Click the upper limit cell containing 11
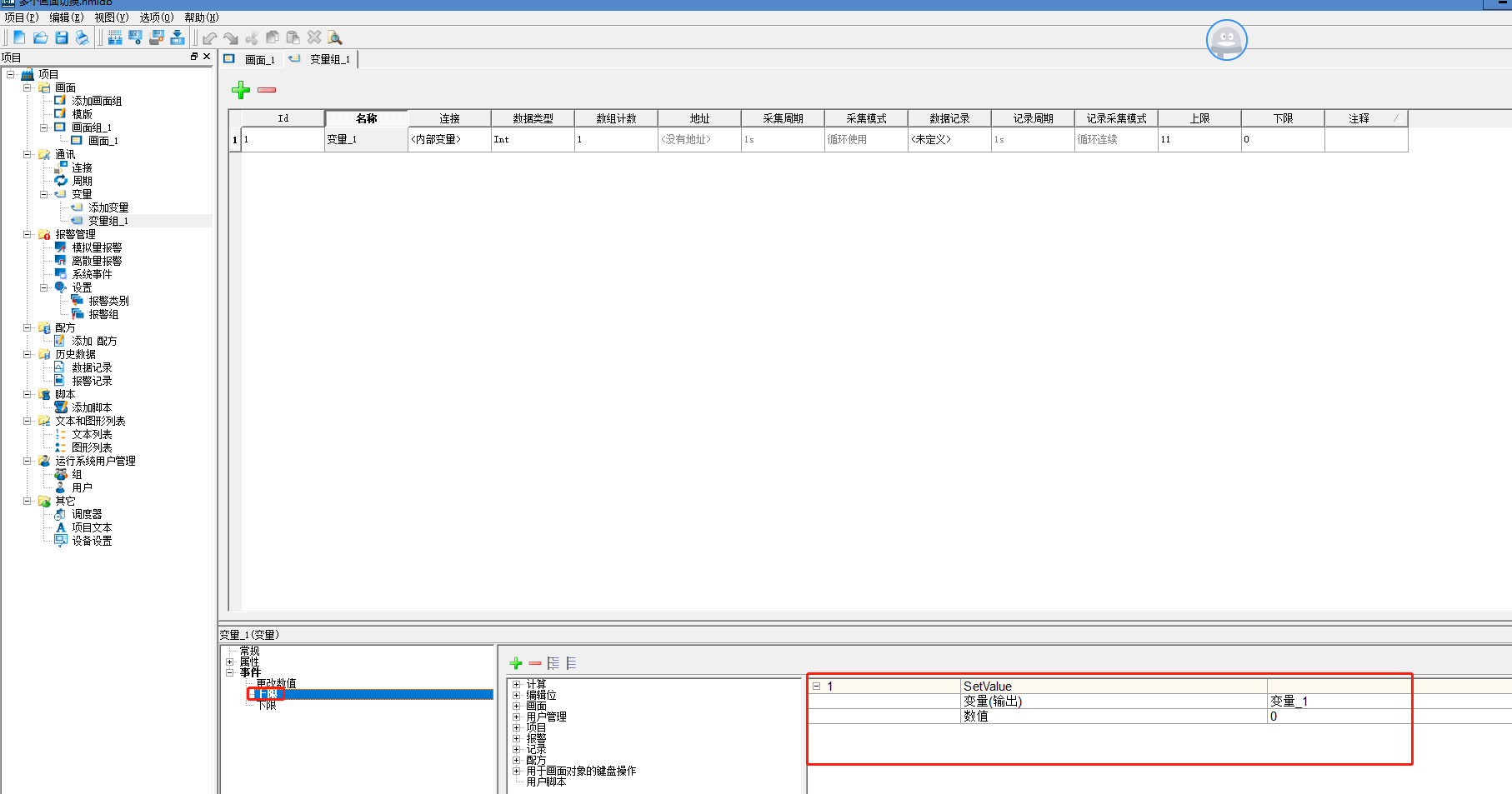This screenshot has width=1512, height=794. click(1199, 139)
